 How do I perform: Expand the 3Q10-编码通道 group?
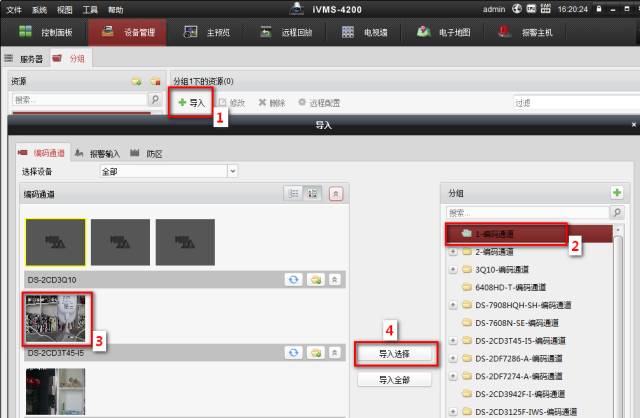[454, 269]
